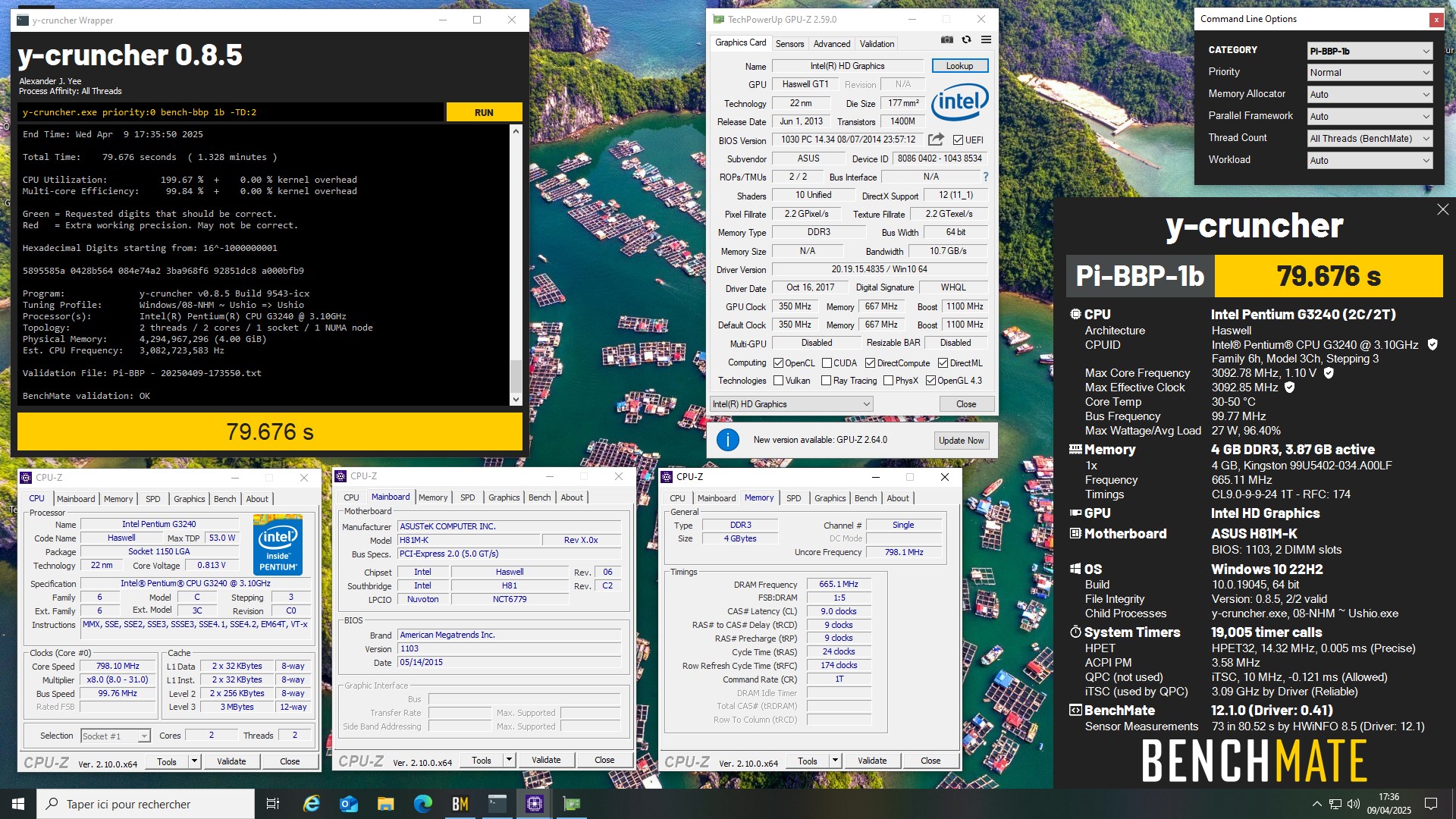This screenshot has height=819, width=1456.
Task: Open the Memory Allocator dropdown
Action: click(1370, 95)
